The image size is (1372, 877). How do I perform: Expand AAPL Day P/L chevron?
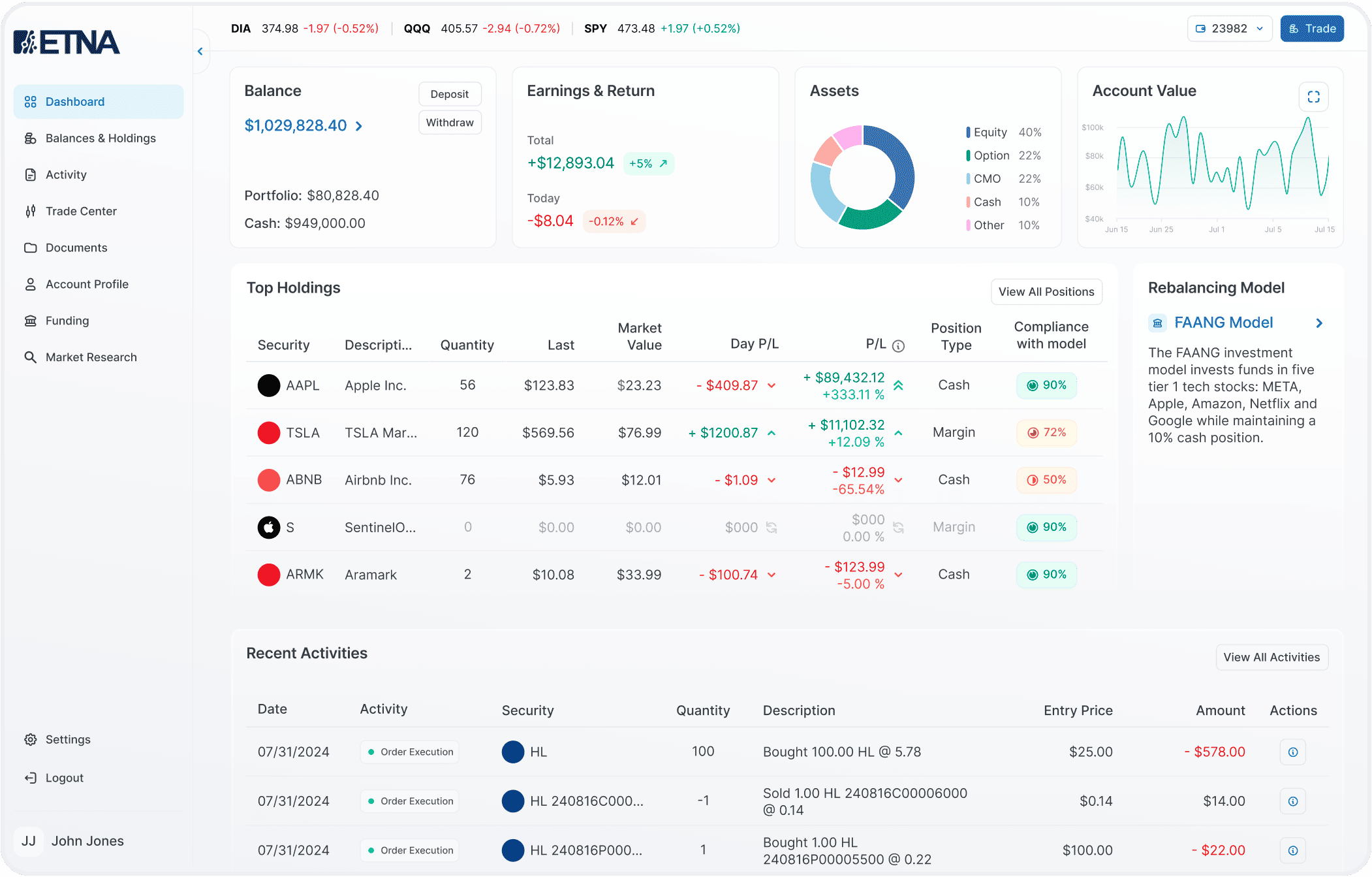772,385
